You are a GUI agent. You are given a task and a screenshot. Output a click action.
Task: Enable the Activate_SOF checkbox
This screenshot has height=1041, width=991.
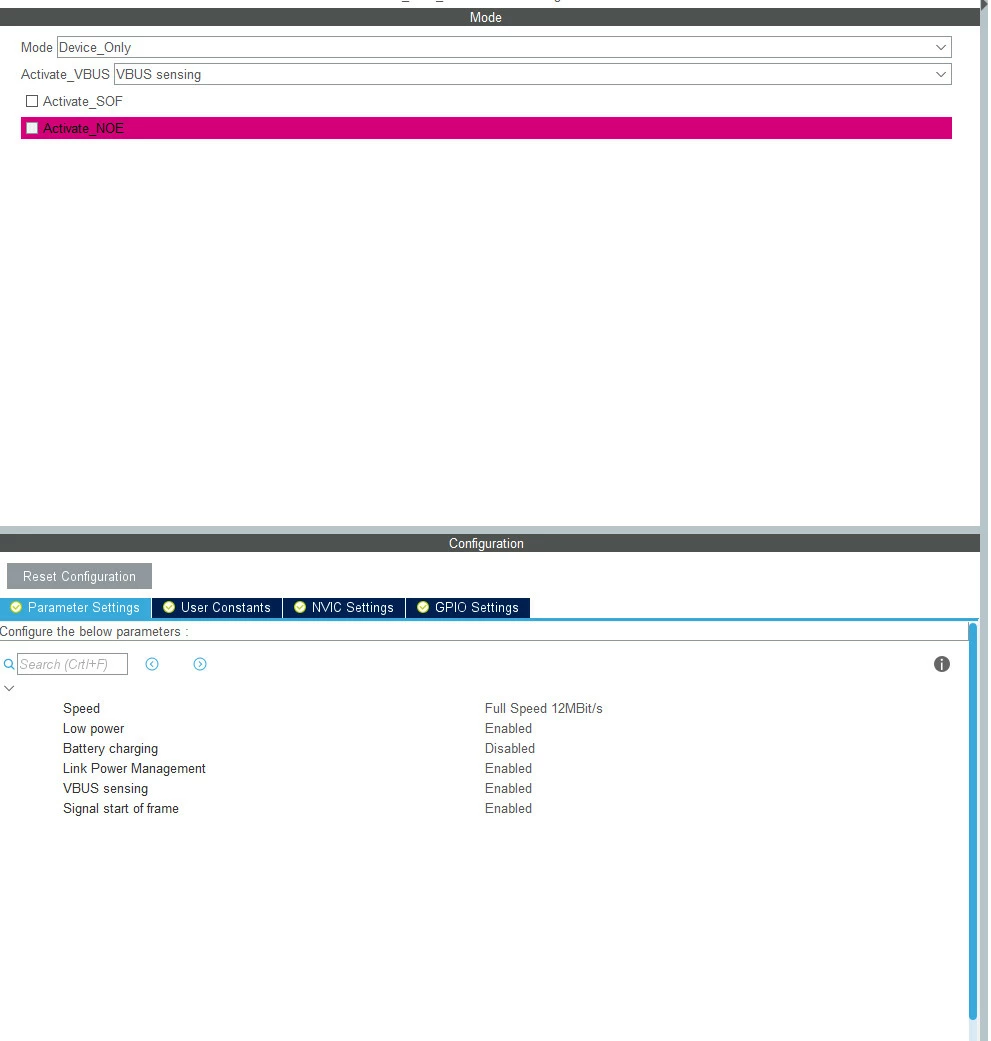pos(32,101)
